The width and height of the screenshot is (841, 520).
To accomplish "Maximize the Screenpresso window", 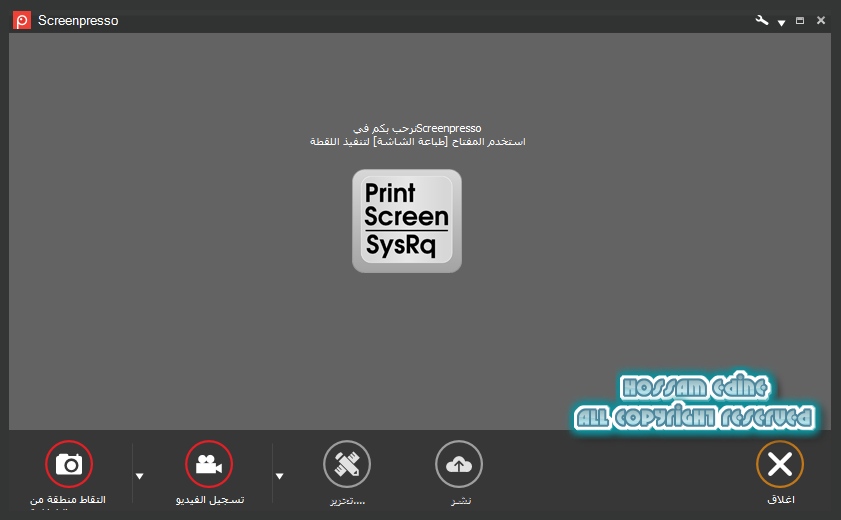I will 800,20.
